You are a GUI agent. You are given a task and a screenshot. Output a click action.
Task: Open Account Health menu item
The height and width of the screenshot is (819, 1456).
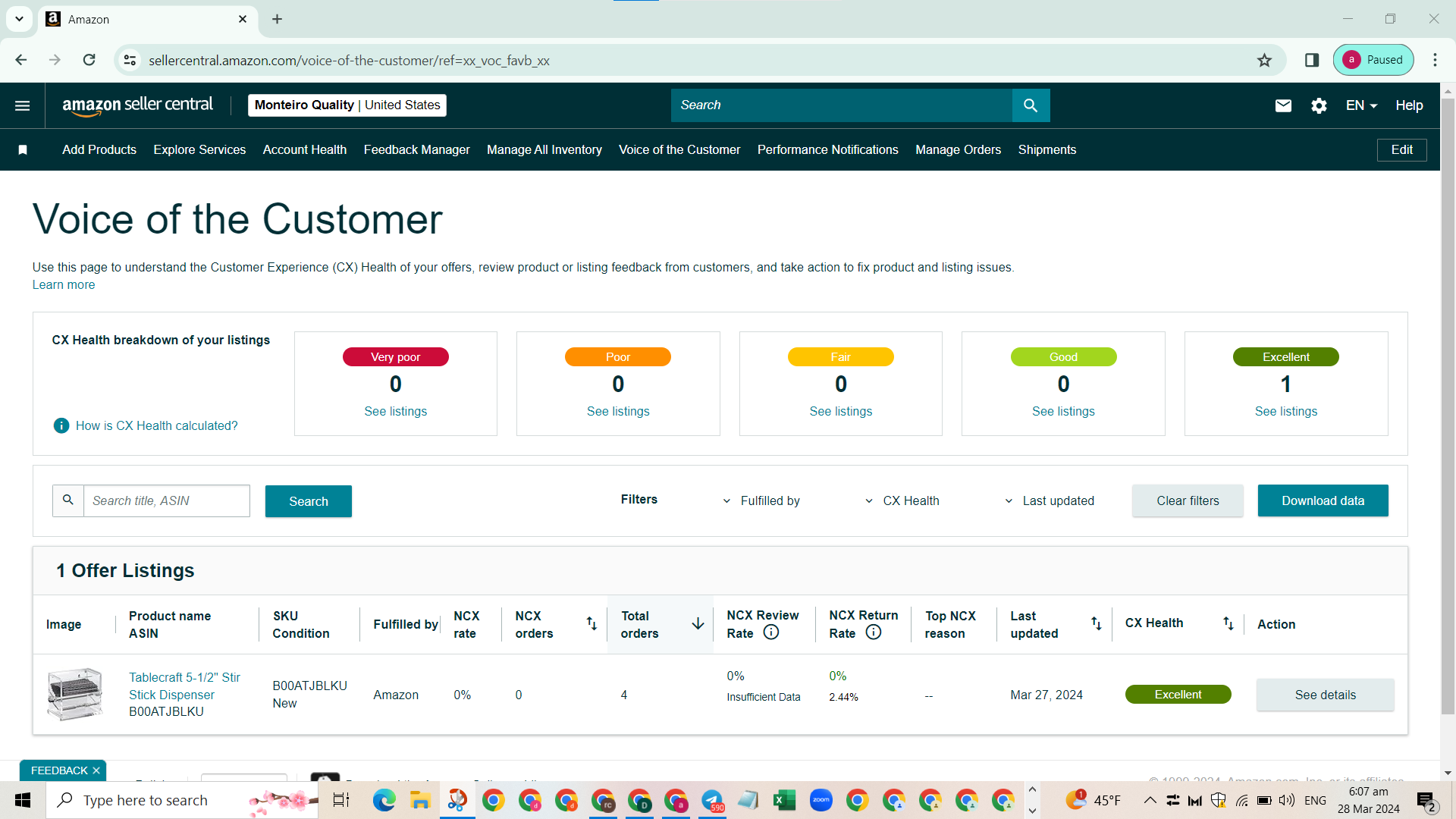[x=305, y=149]
